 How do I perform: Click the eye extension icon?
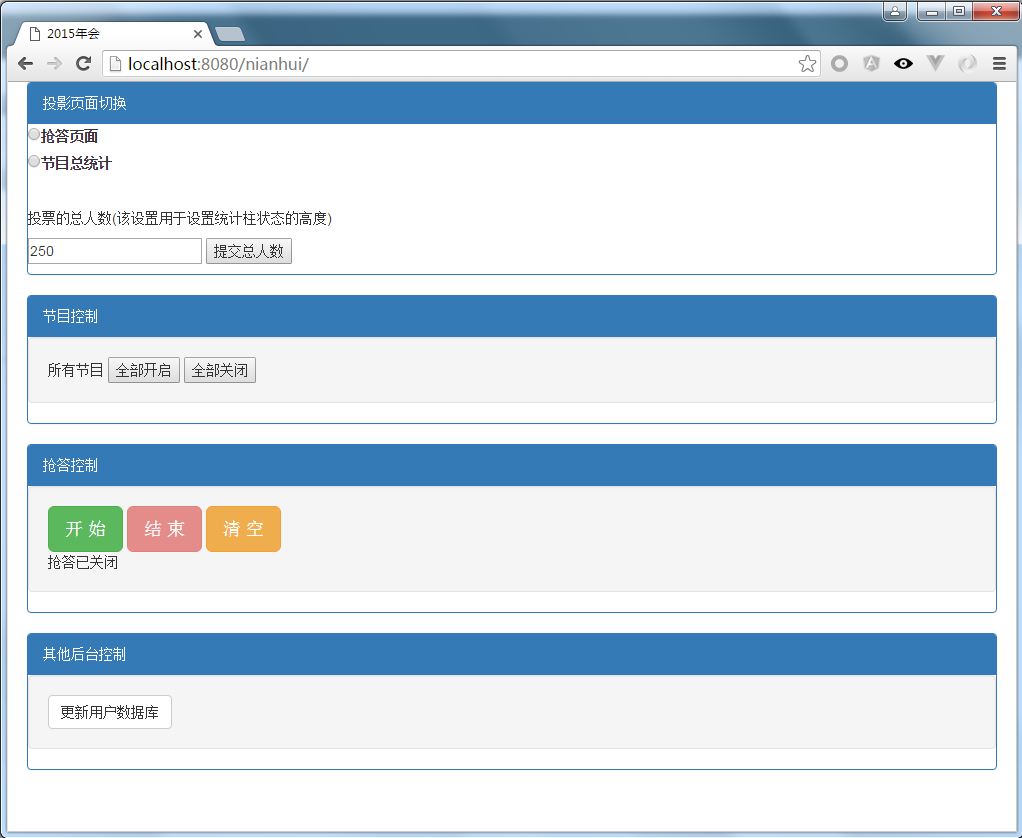click(x=903, y=63)
